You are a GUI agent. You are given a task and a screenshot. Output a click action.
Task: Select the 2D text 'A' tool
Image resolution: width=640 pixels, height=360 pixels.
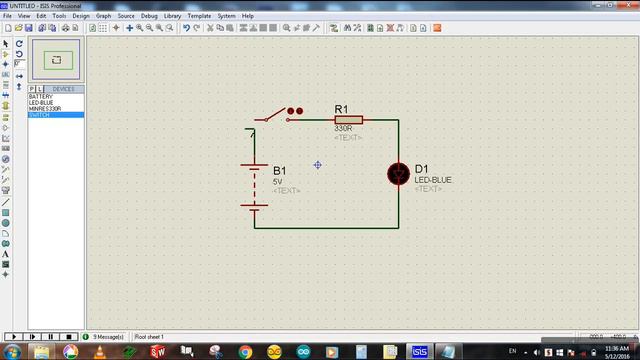pyautogui.click(x=6, y=254)
